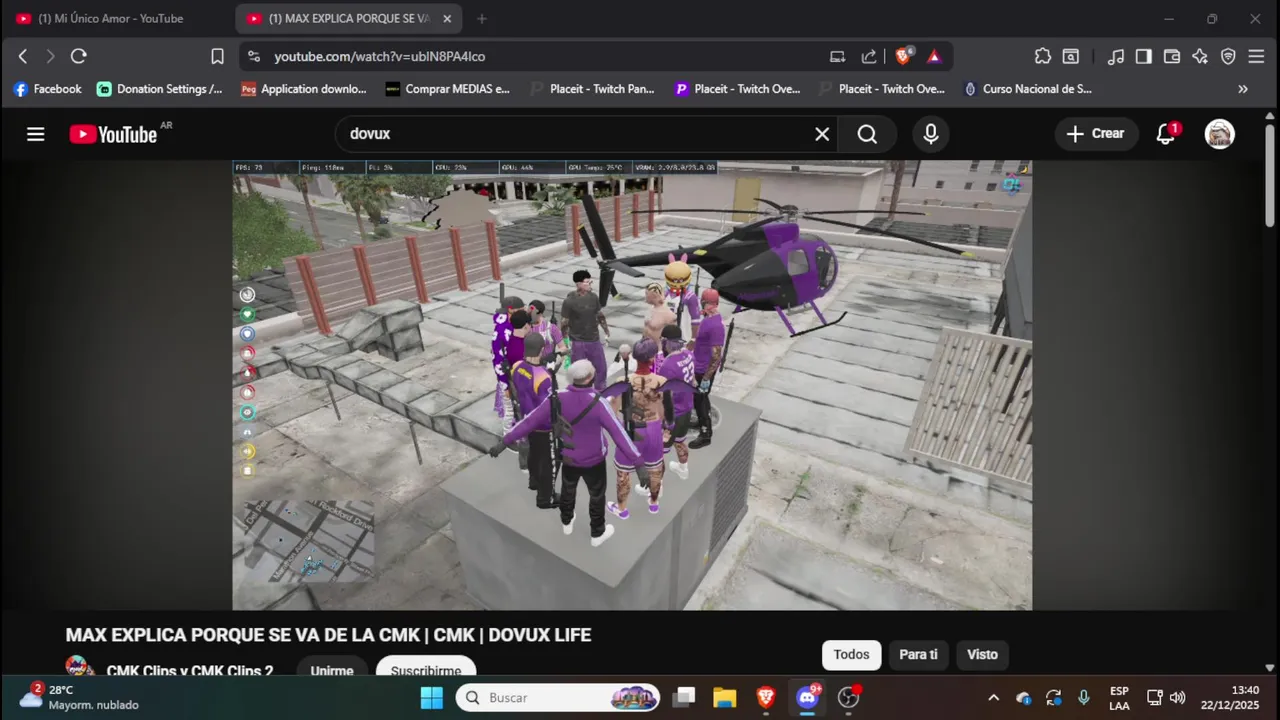The image size is (1280, 720).
Task: Switch to the Mi Único Amor tab
Action: [110, 19]
